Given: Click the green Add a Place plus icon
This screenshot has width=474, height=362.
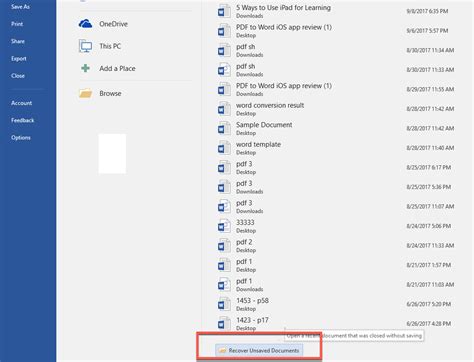Looking at the screenshot, I should pyautogui.click(x=85, y=68).
